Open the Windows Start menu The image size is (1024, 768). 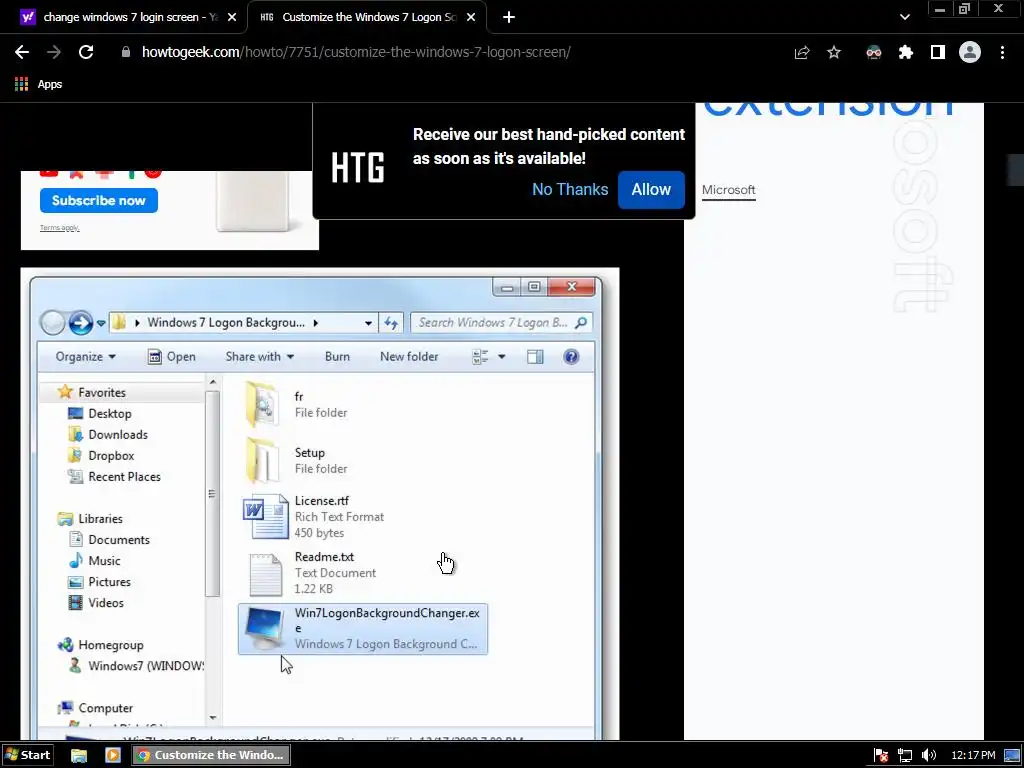tap(27, 755)
